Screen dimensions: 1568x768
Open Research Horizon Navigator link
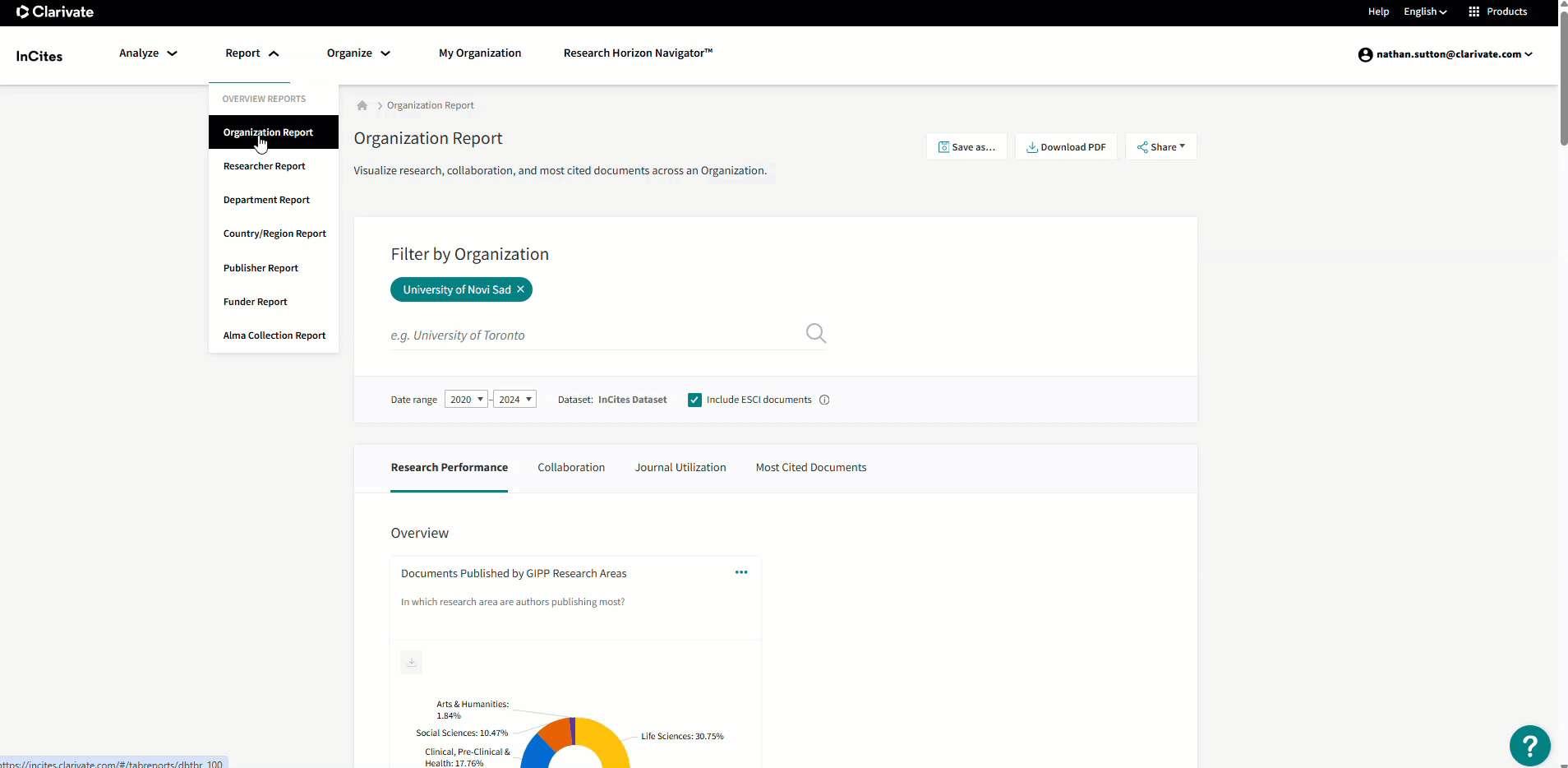click(638, 53)
